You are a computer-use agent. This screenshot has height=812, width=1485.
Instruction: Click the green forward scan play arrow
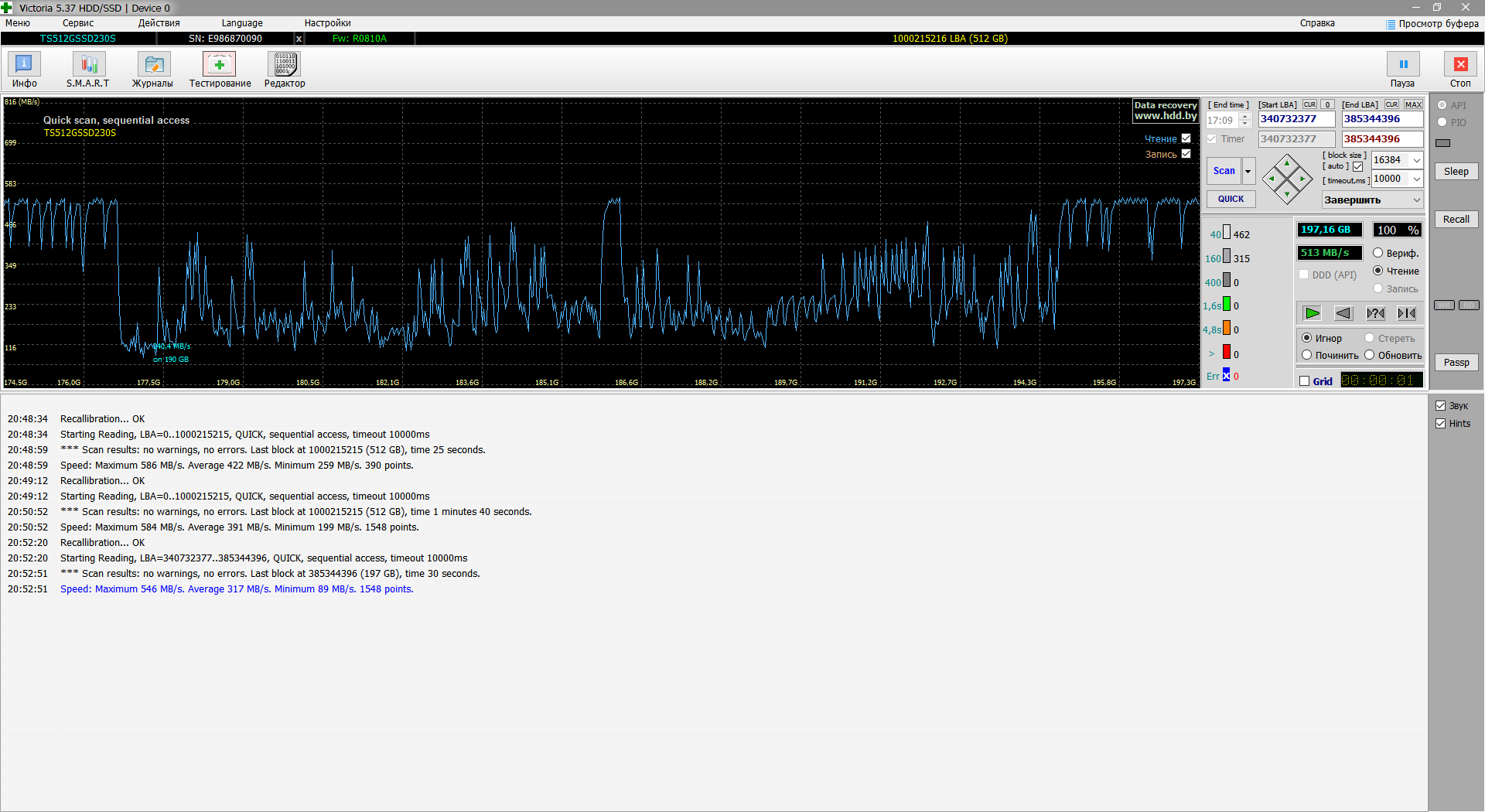tap(1313, 313)
